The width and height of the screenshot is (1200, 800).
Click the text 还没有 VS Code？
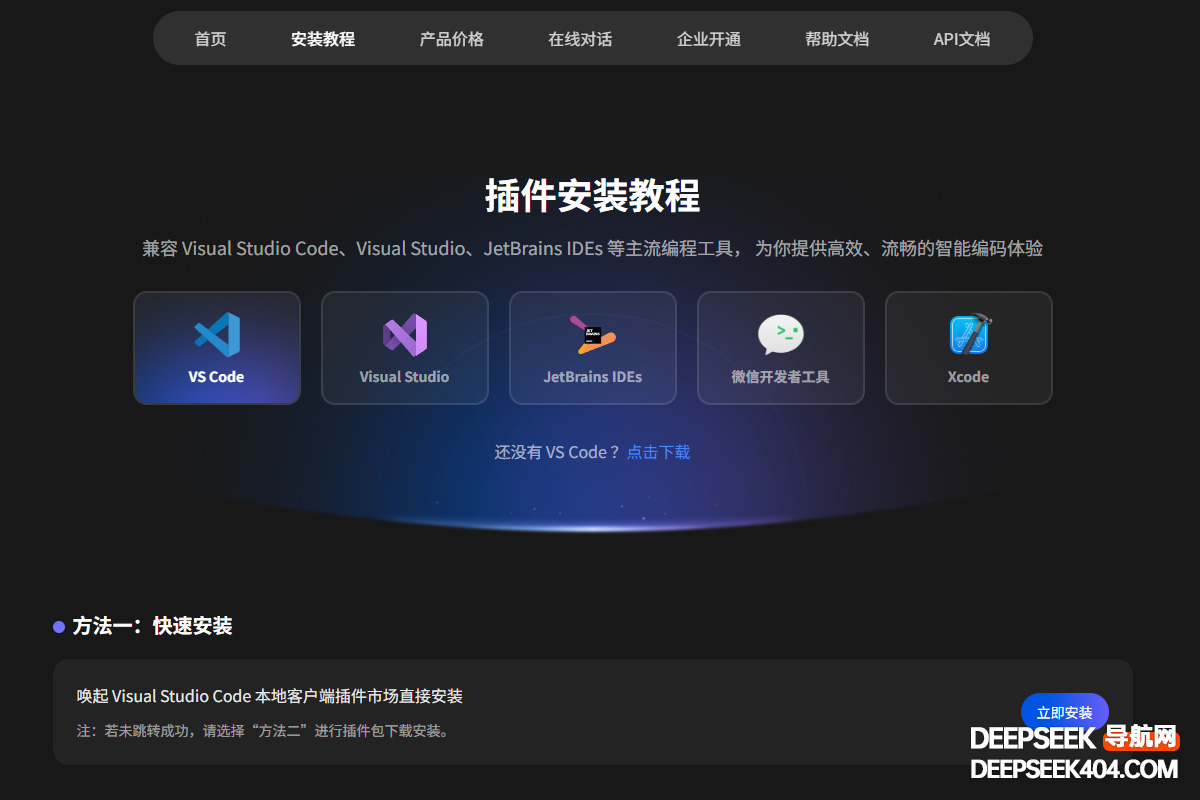(558, 452)
